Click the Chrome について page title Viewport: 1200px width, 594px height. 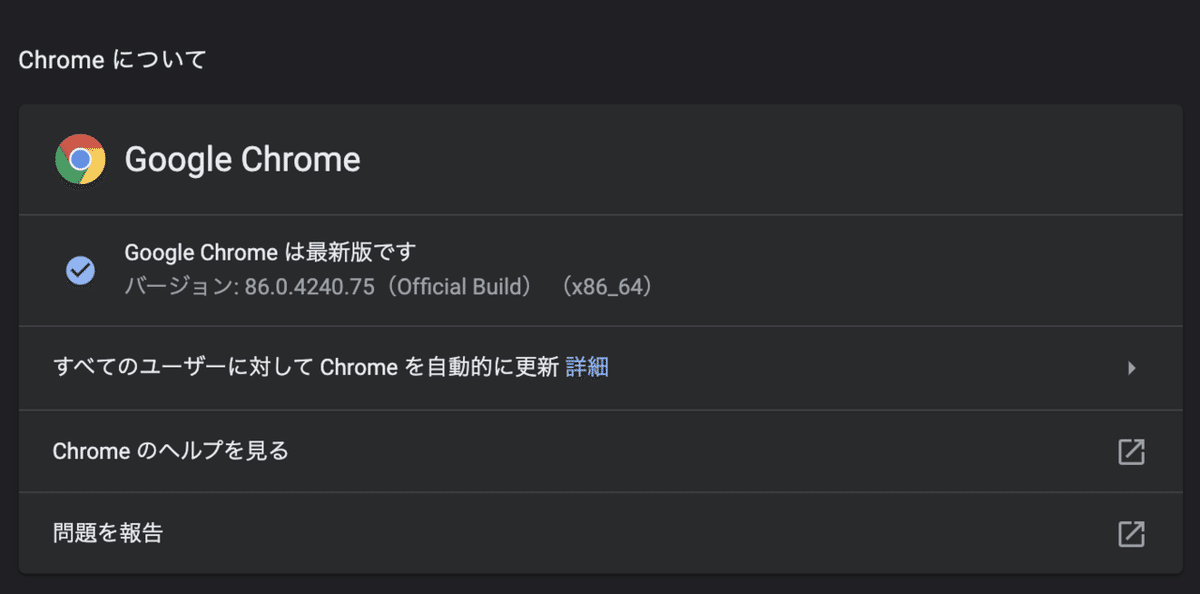coord(112,60)
